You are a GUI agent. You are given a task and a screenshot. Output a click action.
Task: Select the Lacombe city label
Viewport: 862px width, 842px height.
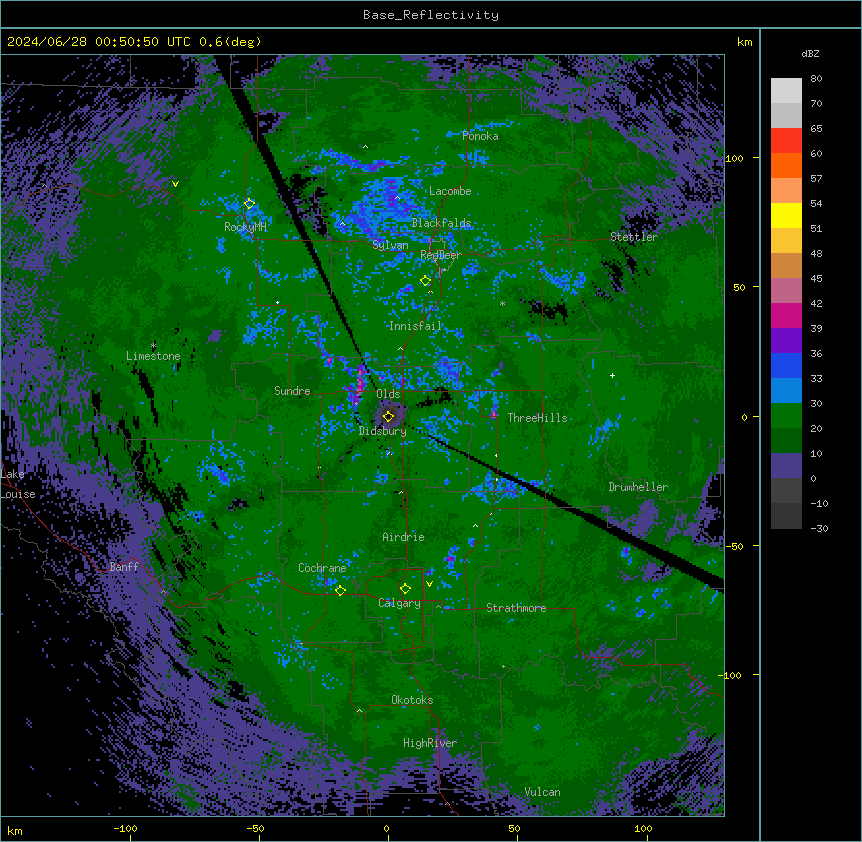(x=450, y=191)
